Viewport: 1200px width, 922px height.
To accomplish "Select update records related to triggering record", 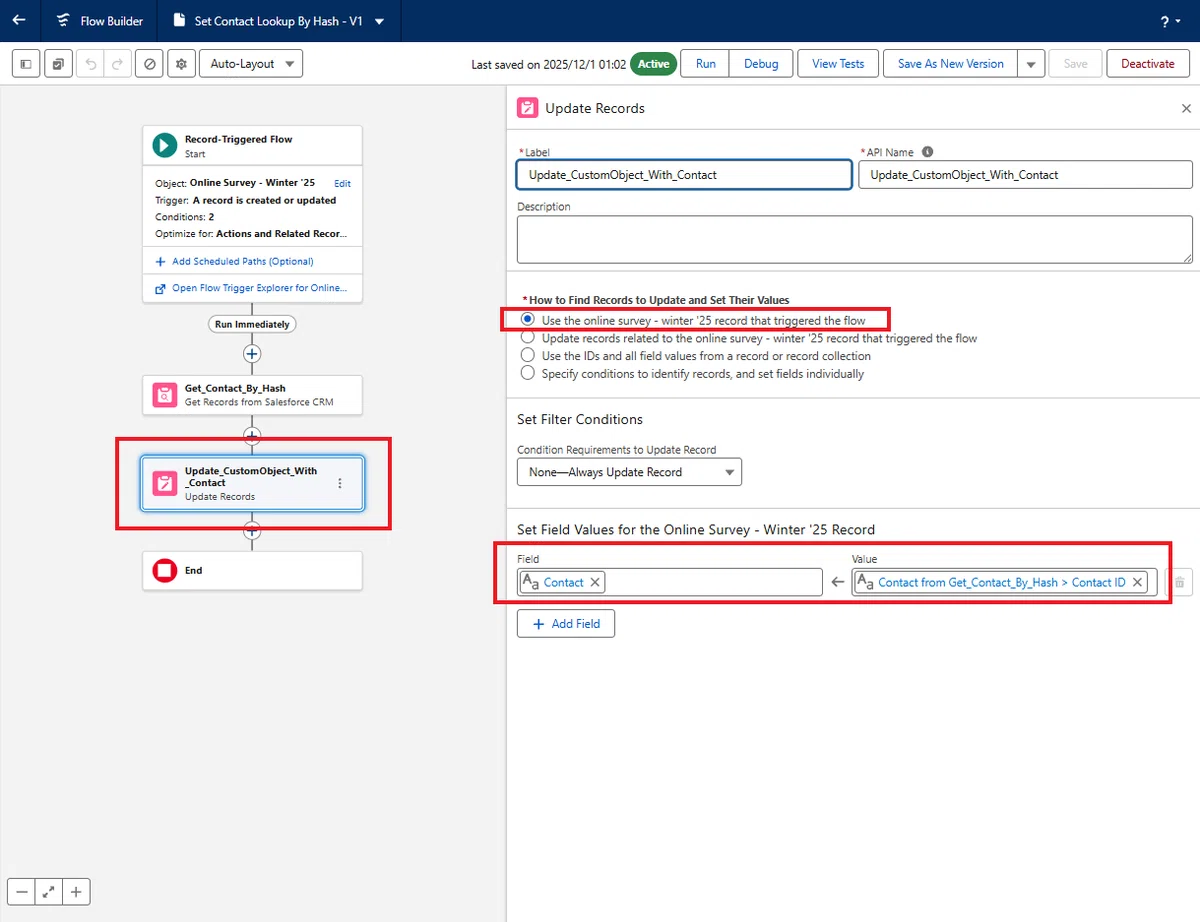I will tap(528, 338).
